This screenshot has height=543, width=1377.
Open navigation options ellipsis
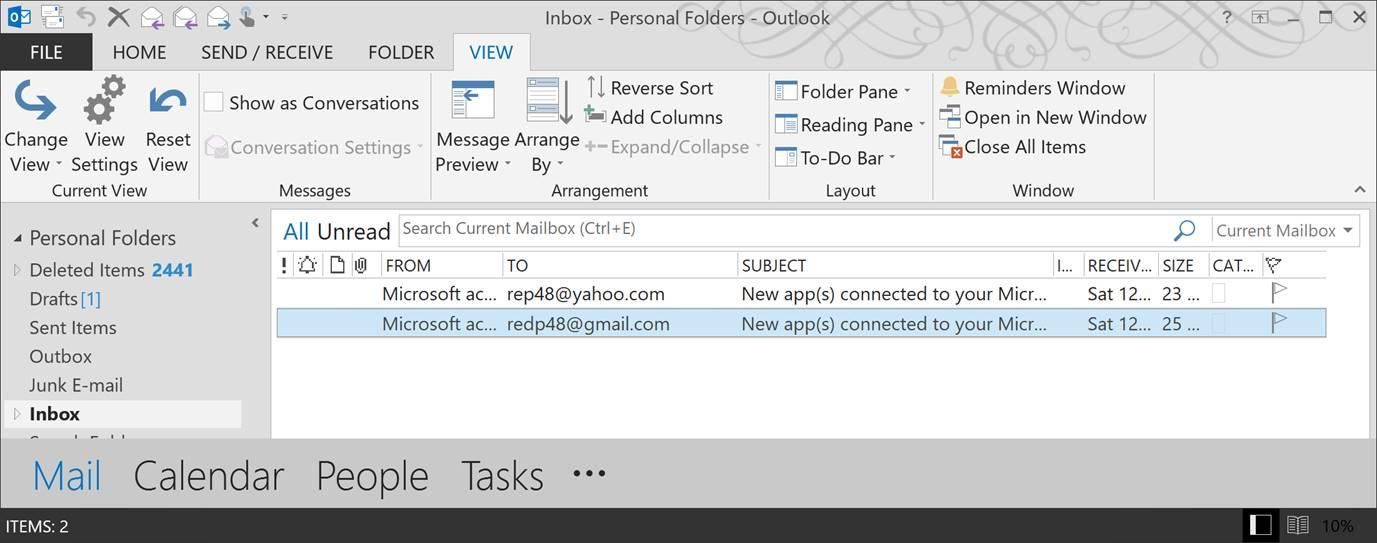(589, 473)
